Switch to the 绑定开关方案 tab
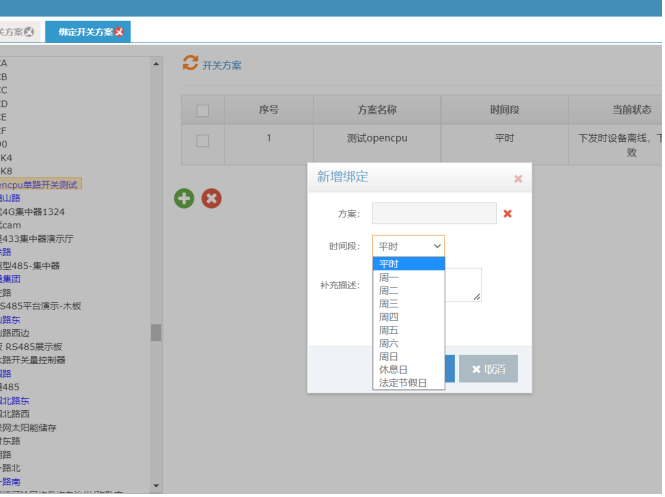665x497 pixels. 85,32
